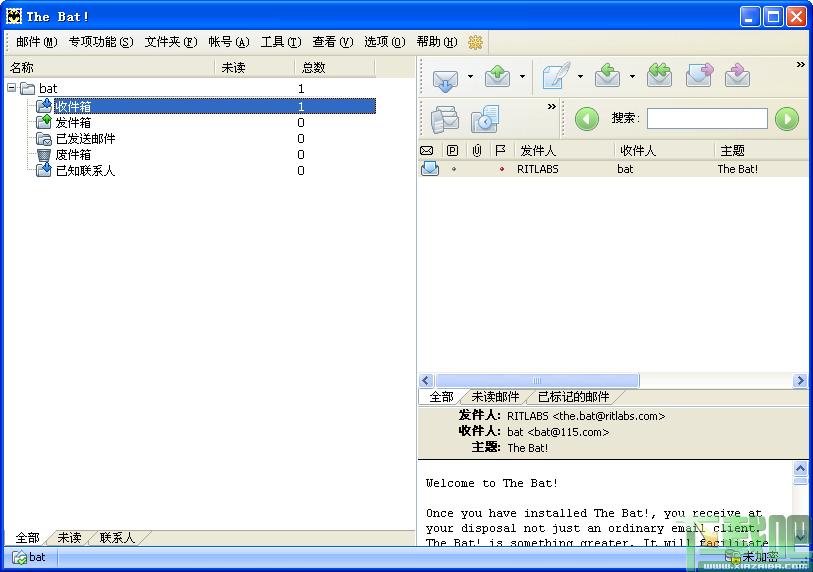This screenshot has height=572, width=813.
Task: Sort folders by 总数 column header
Action: (334, 68)
